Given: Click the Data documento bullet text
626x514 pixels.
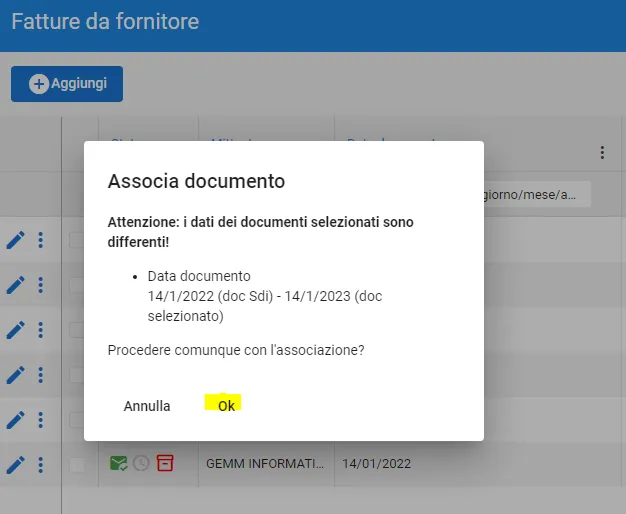Looking at the screenshot, I should point(199,276).
